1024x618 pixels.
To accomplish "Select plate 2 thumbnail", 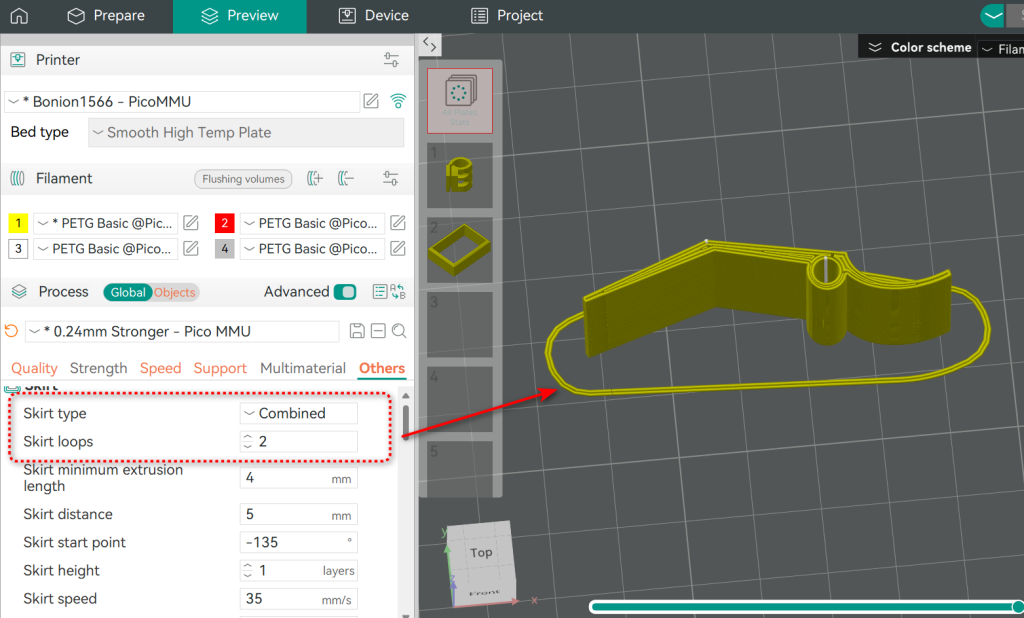I will 460,250.
